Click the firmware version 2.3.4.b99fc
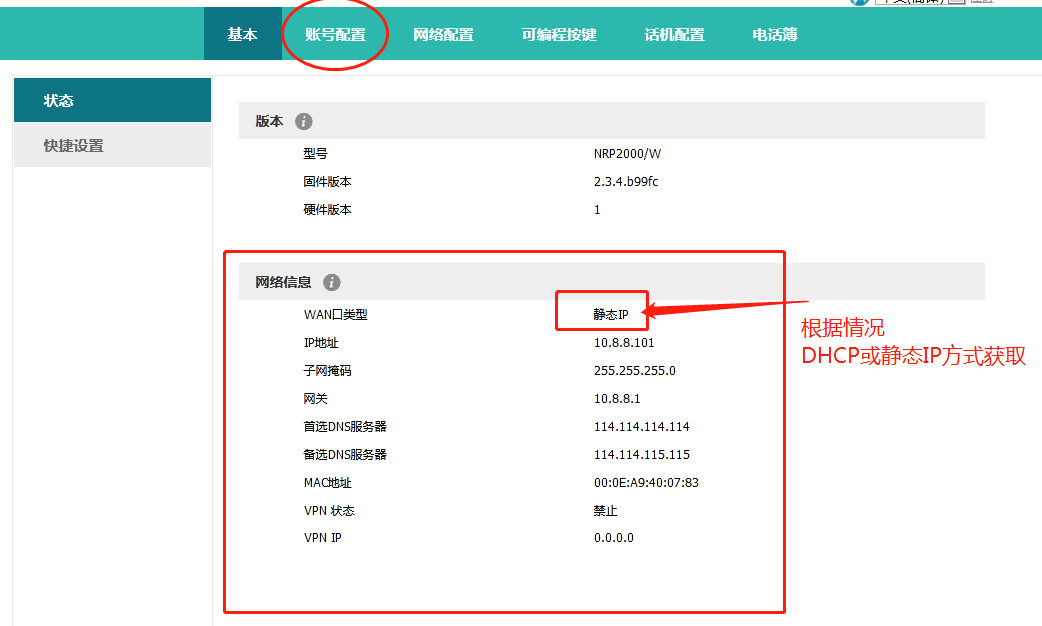 point(626,181)
